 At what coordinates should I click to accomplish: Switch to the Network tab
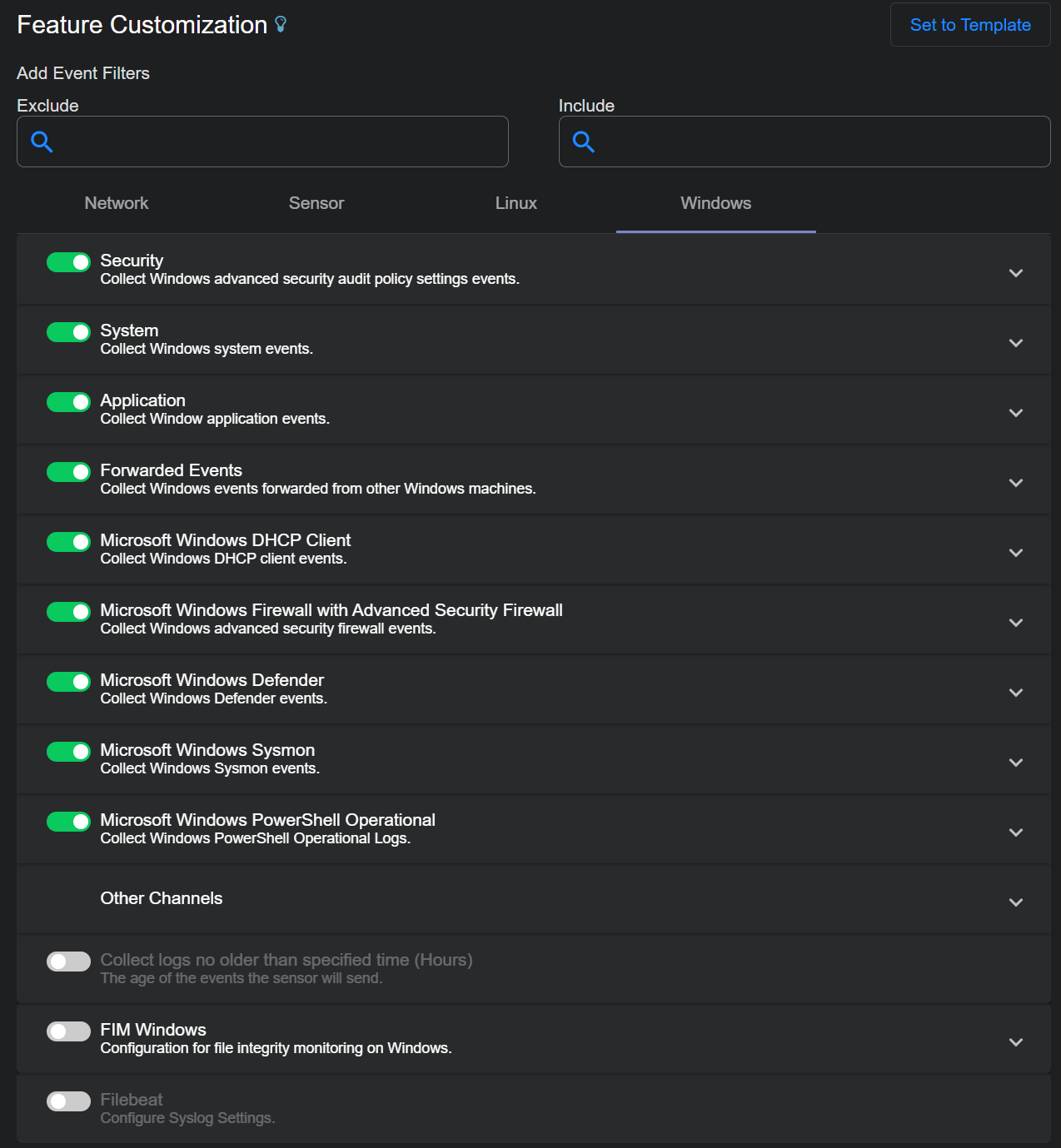point(117,203)
